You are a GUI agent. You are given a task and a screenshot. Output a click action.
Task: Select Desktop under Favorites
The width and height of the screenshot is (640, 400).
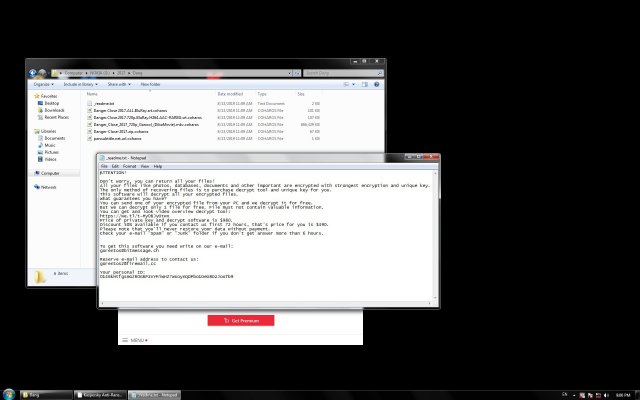49,104
